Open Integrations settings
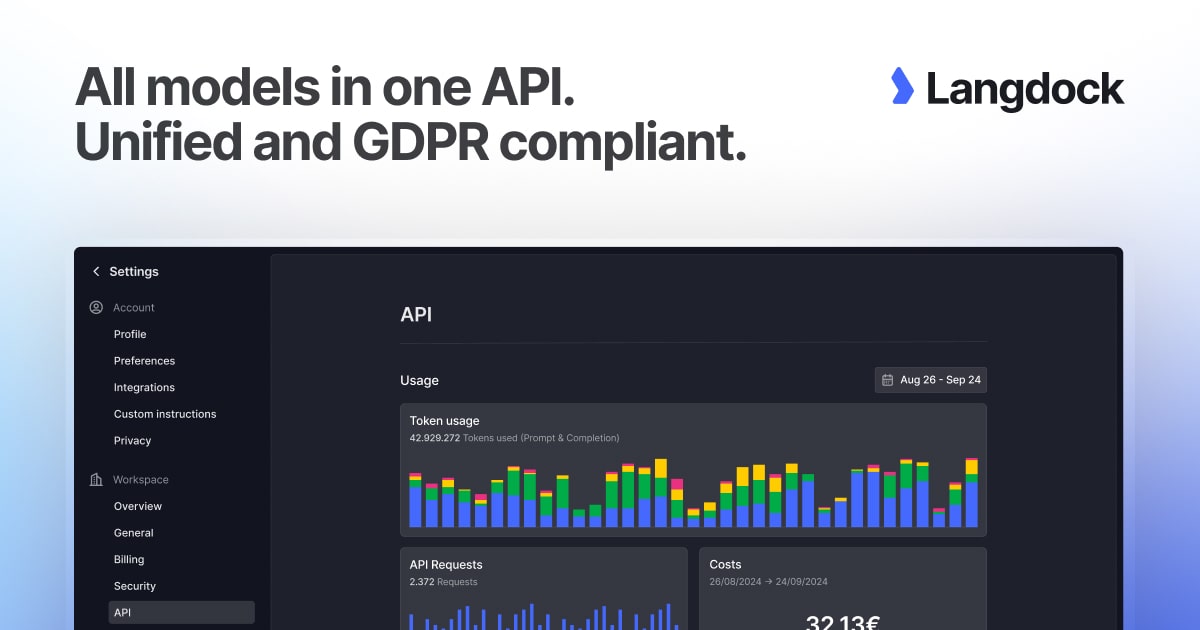 pyautogui.click(x=143, y=387)
